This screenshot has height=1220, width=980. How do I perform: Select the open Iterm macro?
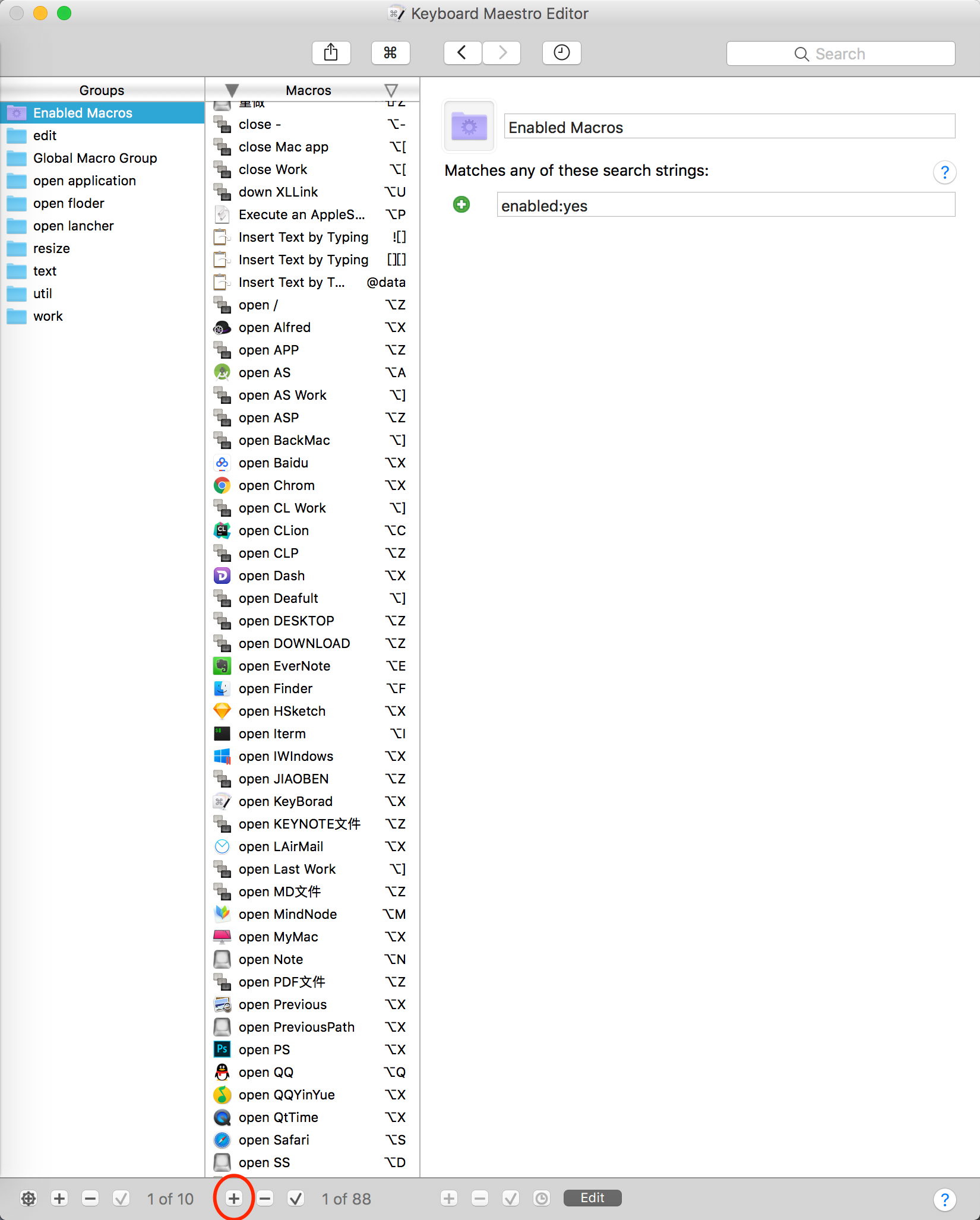coord(312,734)
